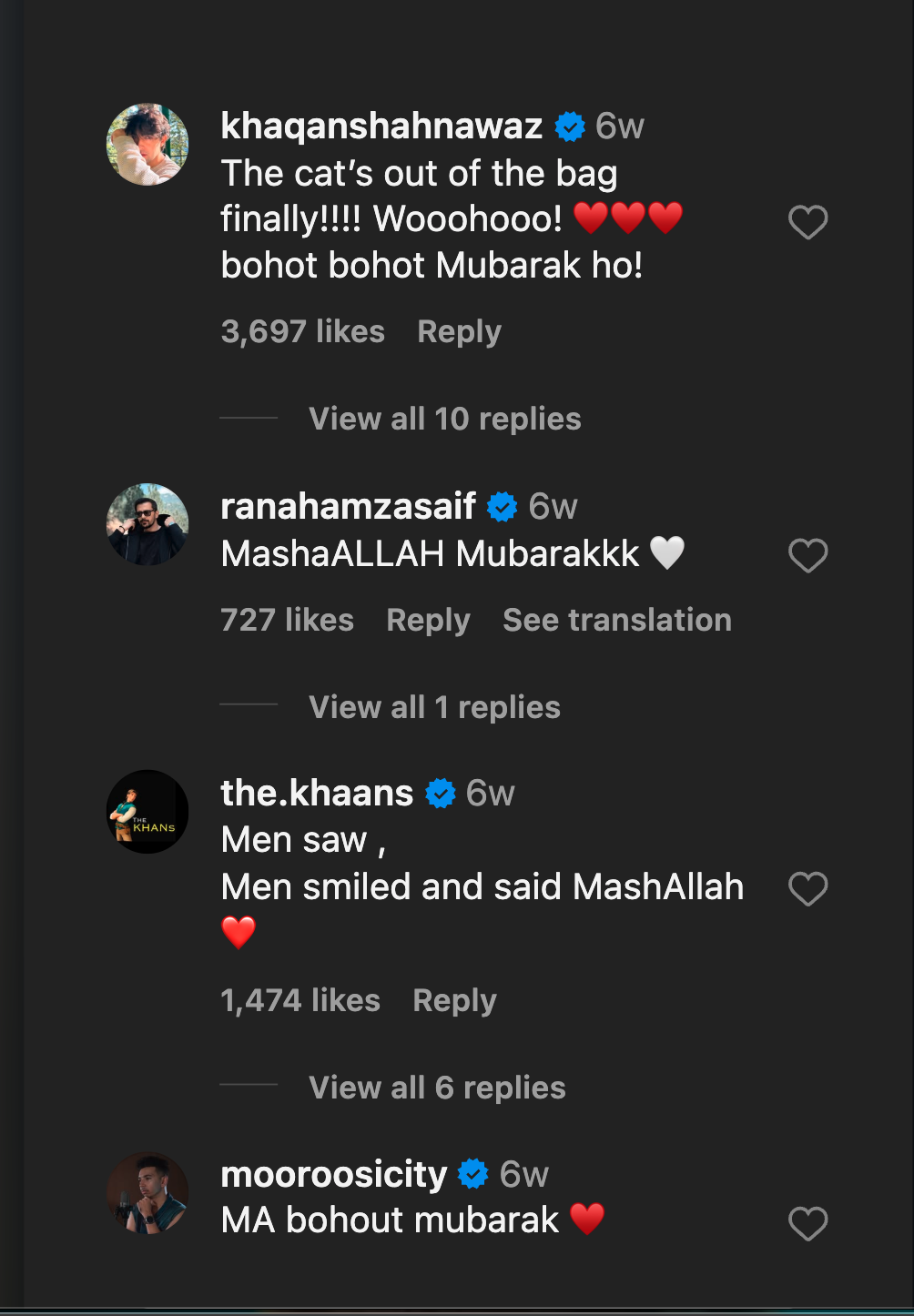
Task: See translation of ranahamzasaif's comment
Action: pos(616,620)
